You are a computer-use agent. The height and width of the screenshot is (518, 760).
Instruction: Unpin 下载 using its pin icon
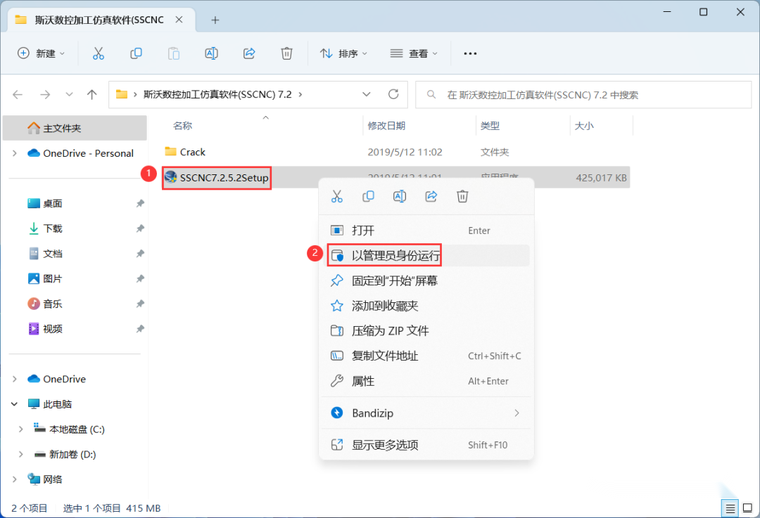click(140, 229)
